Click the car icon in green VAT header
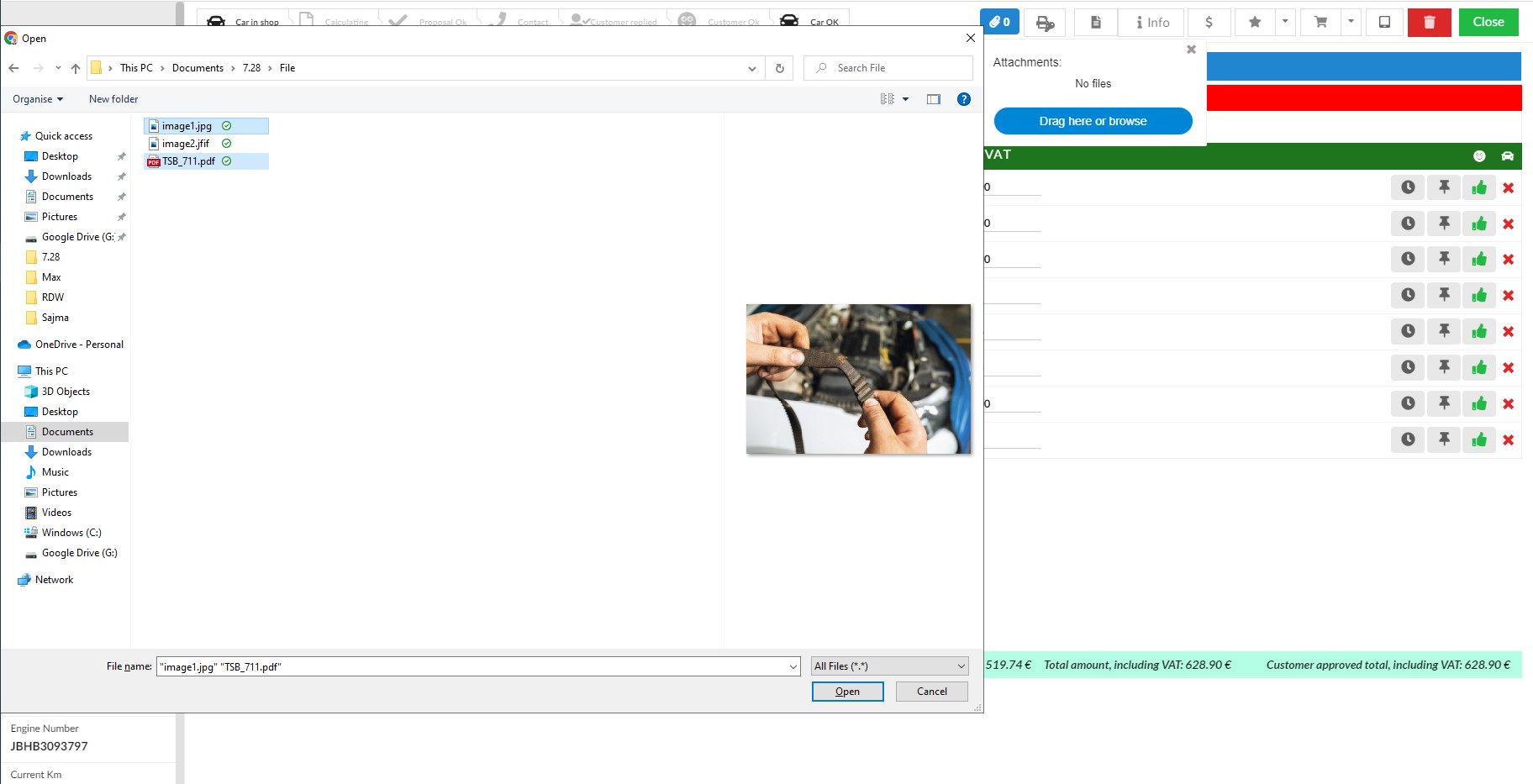This screenshot has height=784, width=1533. click(x=1507, y=155)
